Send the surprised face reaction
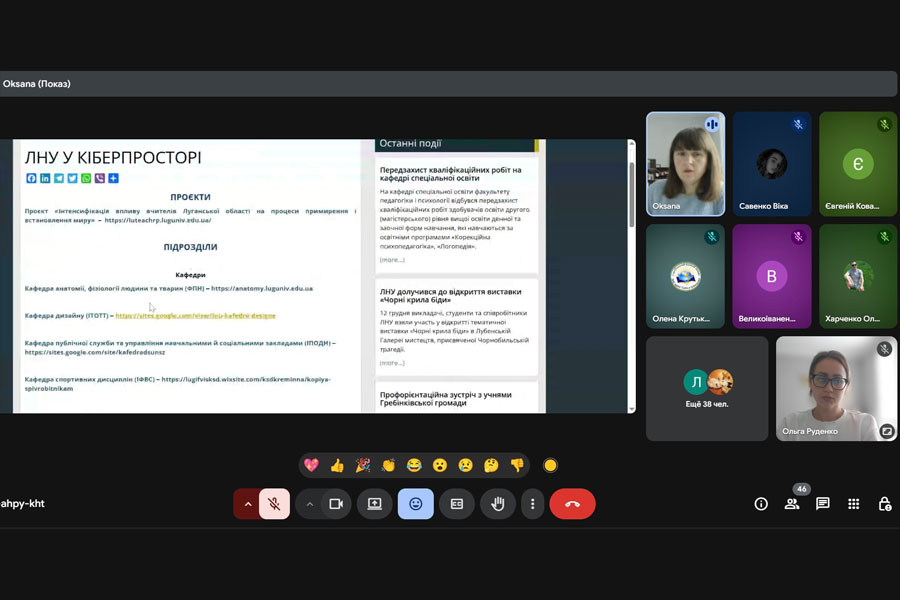900x600 pixels. tap(440, 465)
